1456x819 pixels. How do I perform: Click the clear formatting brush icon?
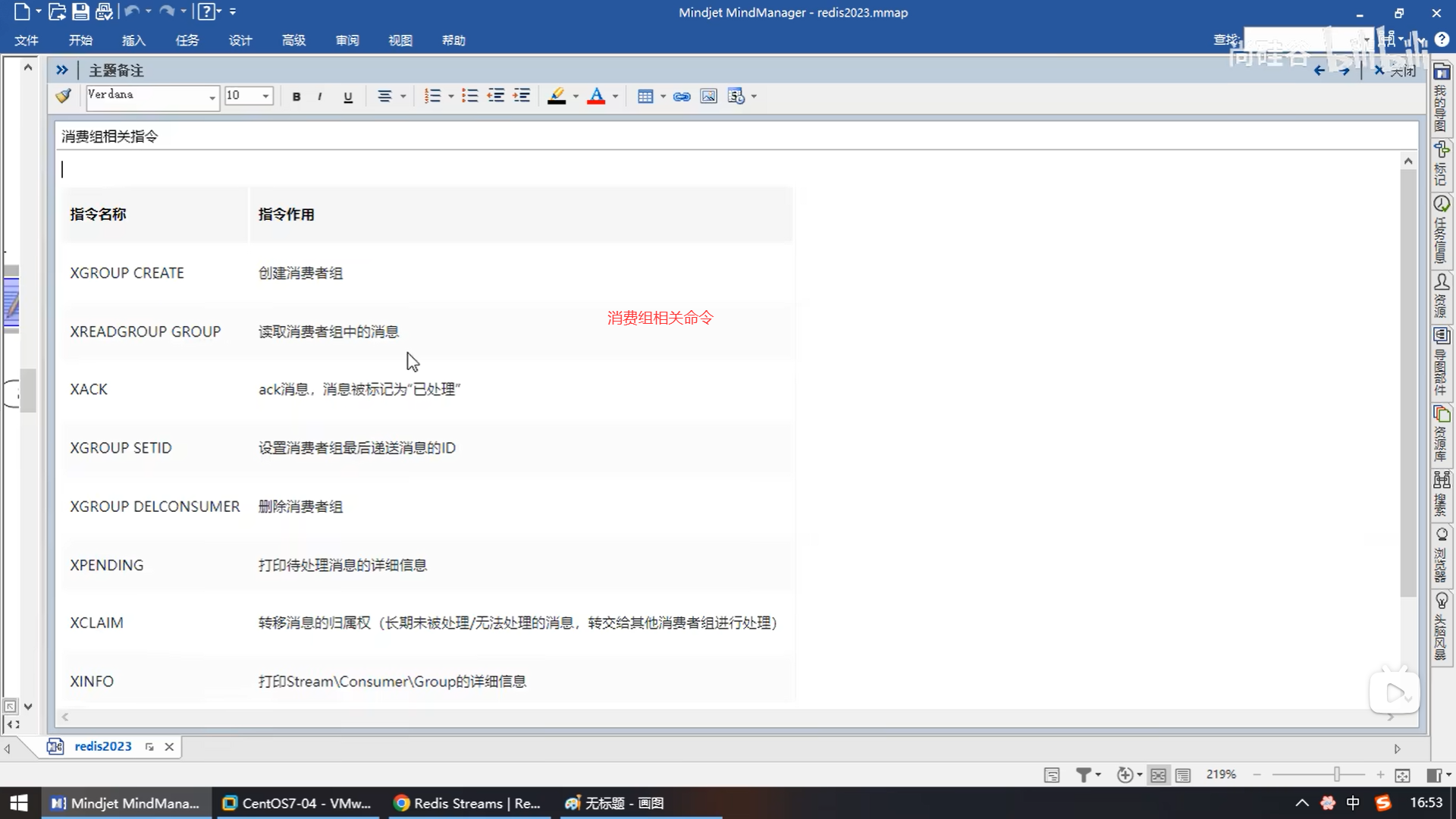pos(64,96)
